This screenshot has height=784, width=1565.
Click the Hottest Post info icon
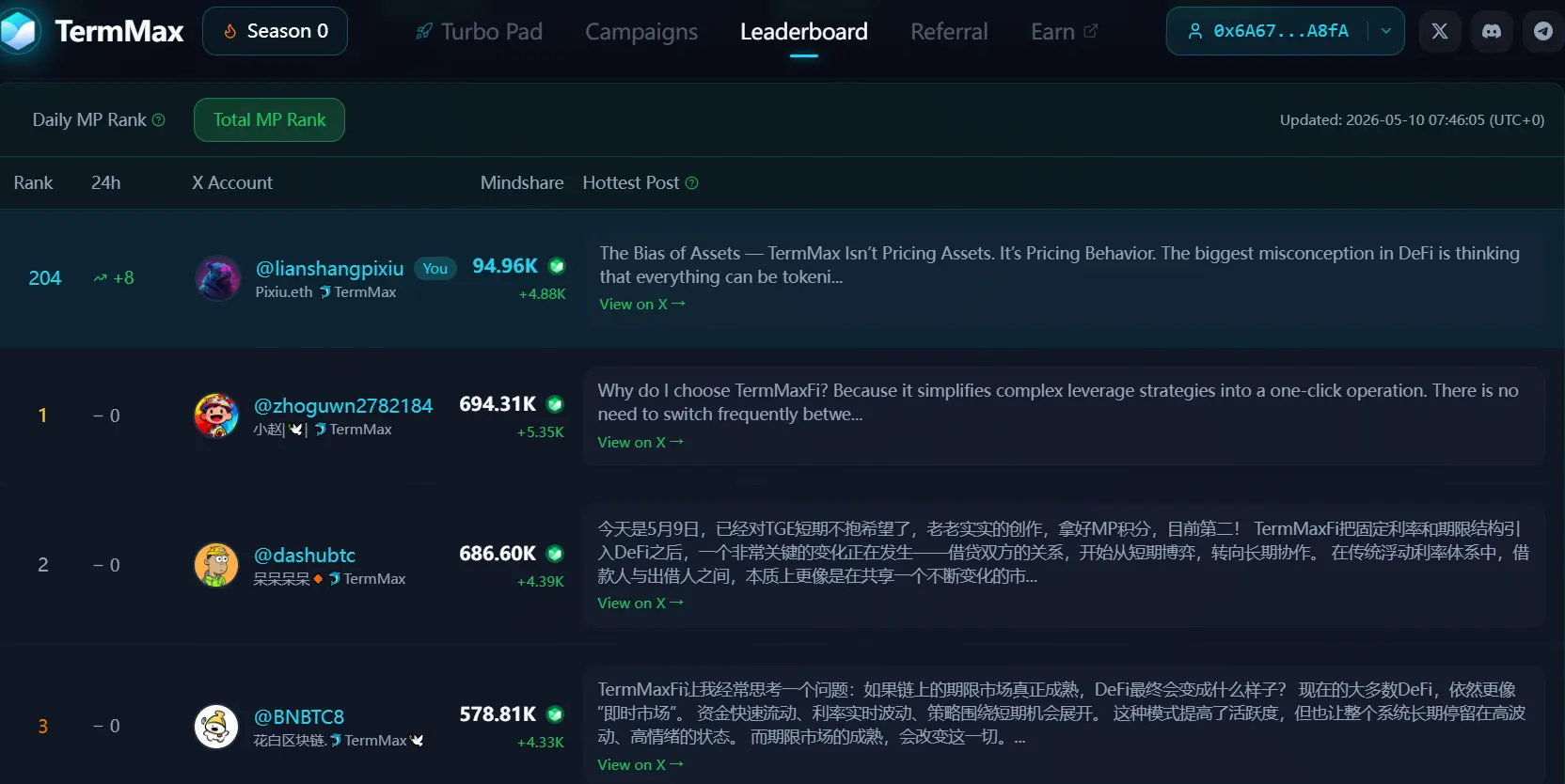[x=691, y=183]
